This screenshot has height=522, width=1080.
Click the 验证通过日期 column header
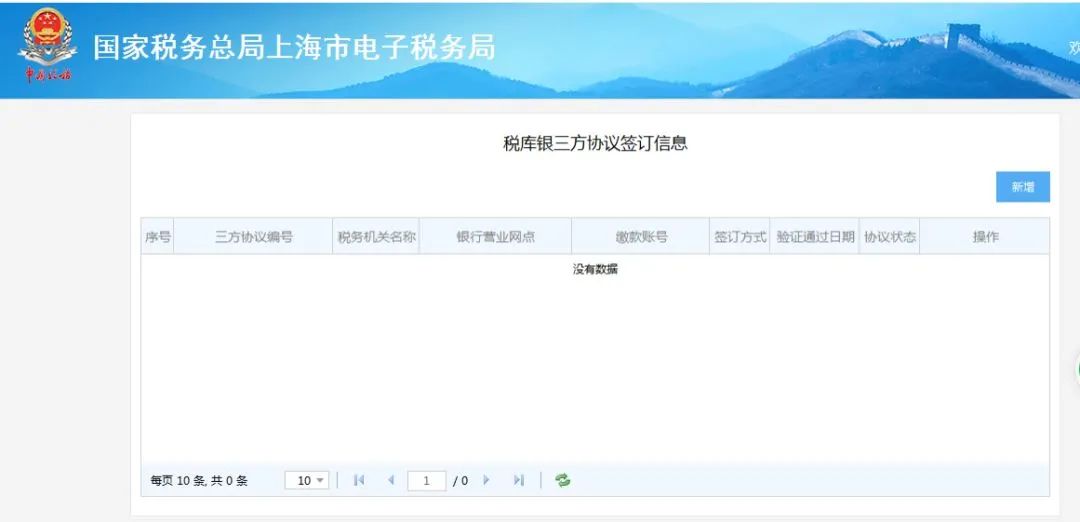pos(815,237)
